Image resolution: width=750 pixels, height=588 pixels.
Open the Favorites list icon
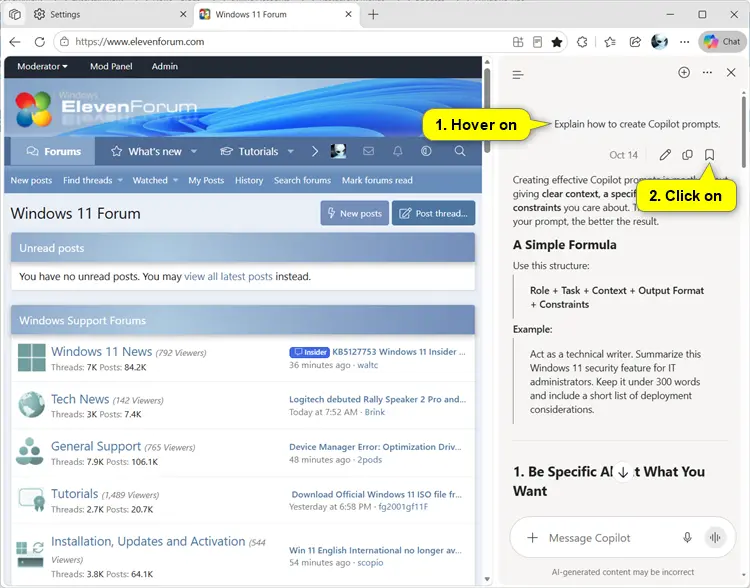point(610,42)
